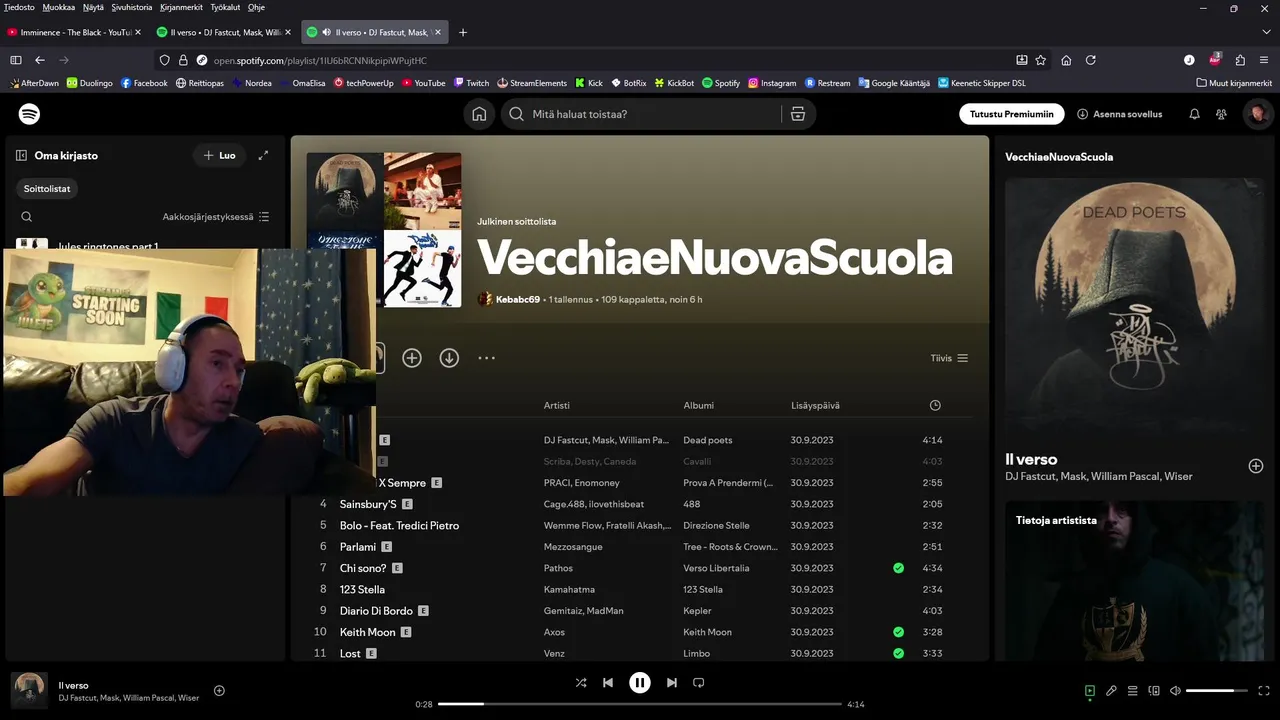Click the Dead Poets album art
Image resolution: width=1280 pixels, height=720 pixels.
[1134, 307]
